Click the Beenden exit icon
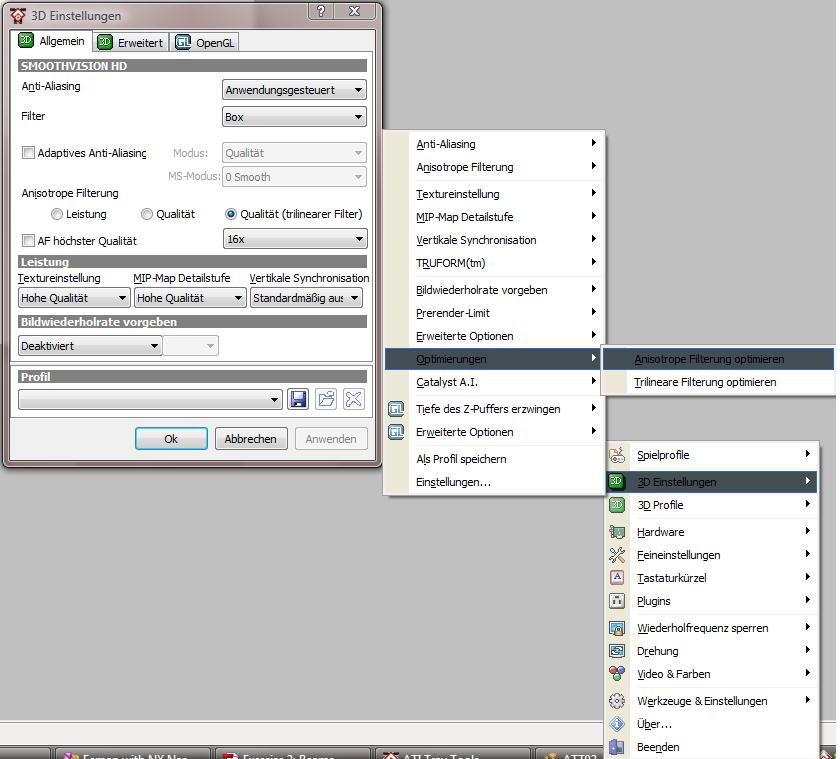The width and height of the screenshot is (840, 759). tap(617, 747)
